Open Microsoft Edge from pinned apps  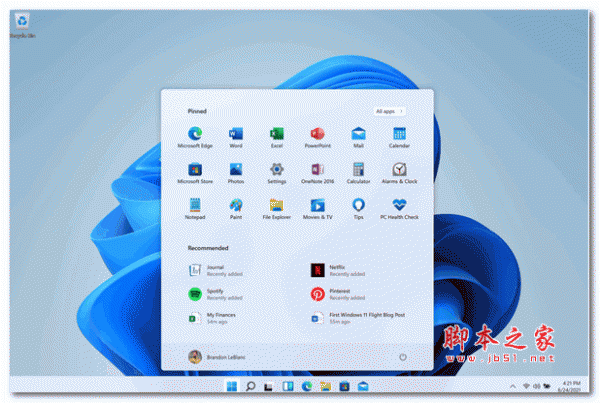195,135
